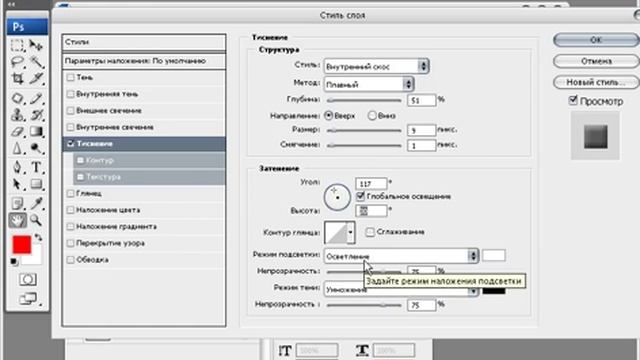
Task: Tick the Контур sub-effect checkbox
Action: pyautogui.click(x=80, y=160)
